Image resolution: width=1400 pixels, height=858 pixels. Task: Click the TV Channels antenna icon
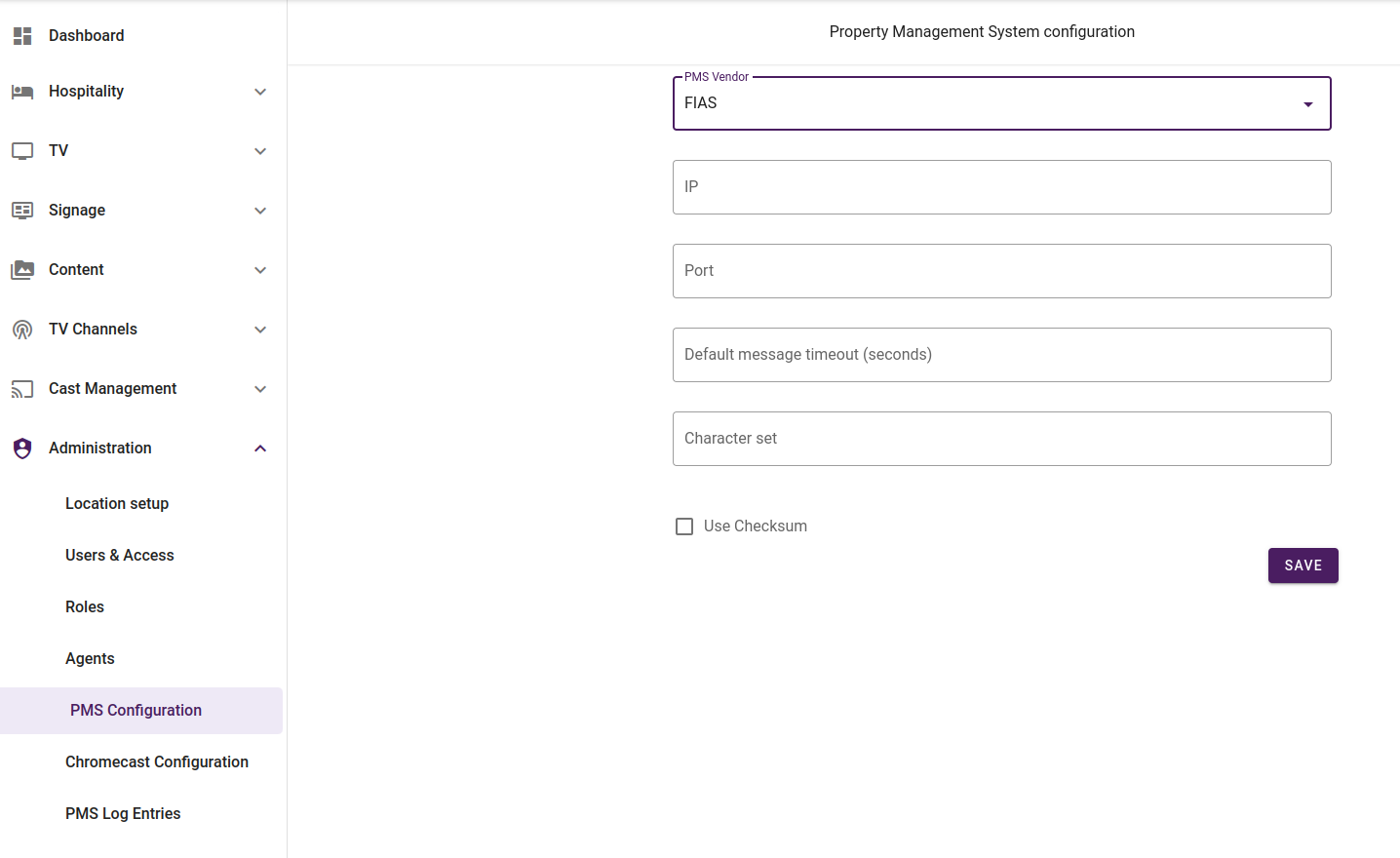22,330
